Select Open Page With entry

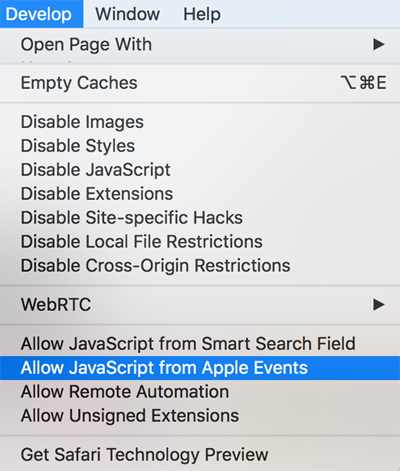click(x=200, y=44)
